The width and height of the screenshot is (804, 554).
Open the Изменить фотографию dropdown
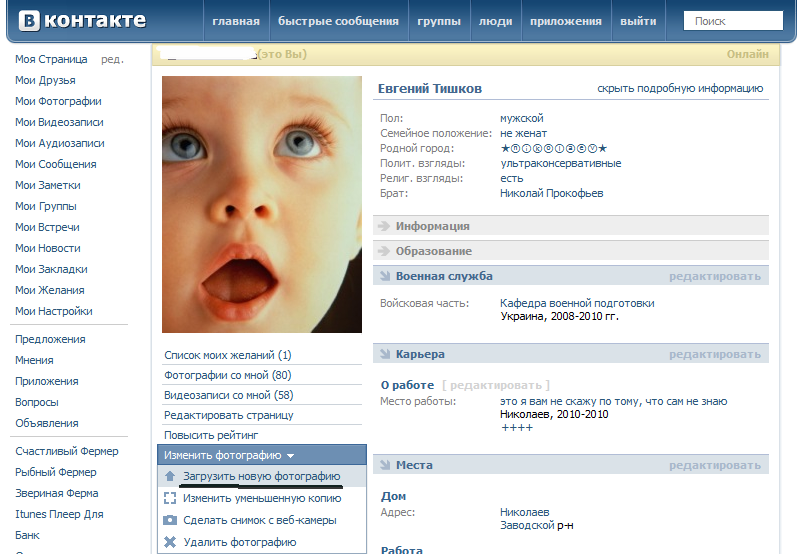click(x=262, y=455)
